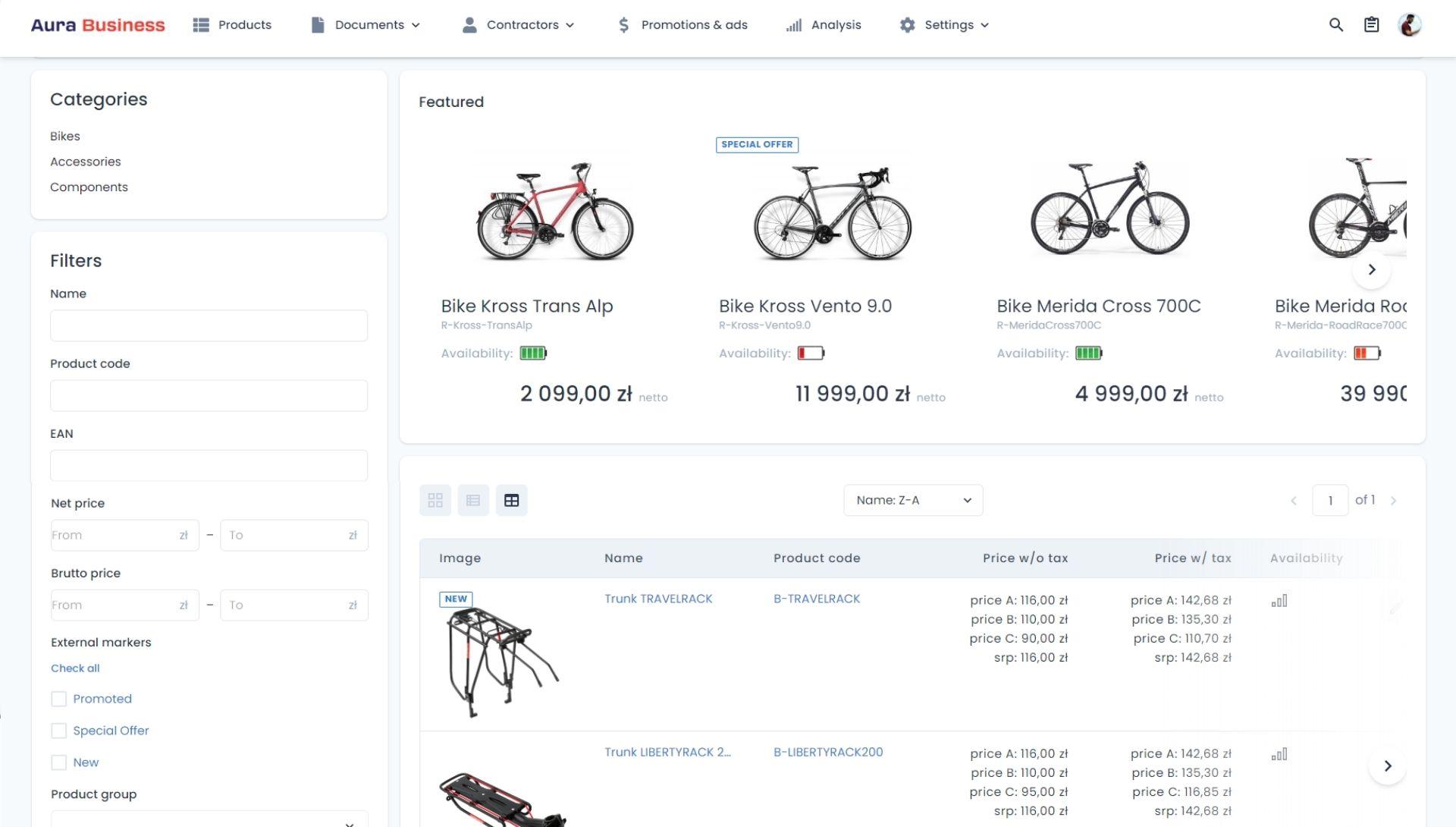Viewport: 1456px width, 827px height.
Task: Open the Contractors menu
Action: 519,25
